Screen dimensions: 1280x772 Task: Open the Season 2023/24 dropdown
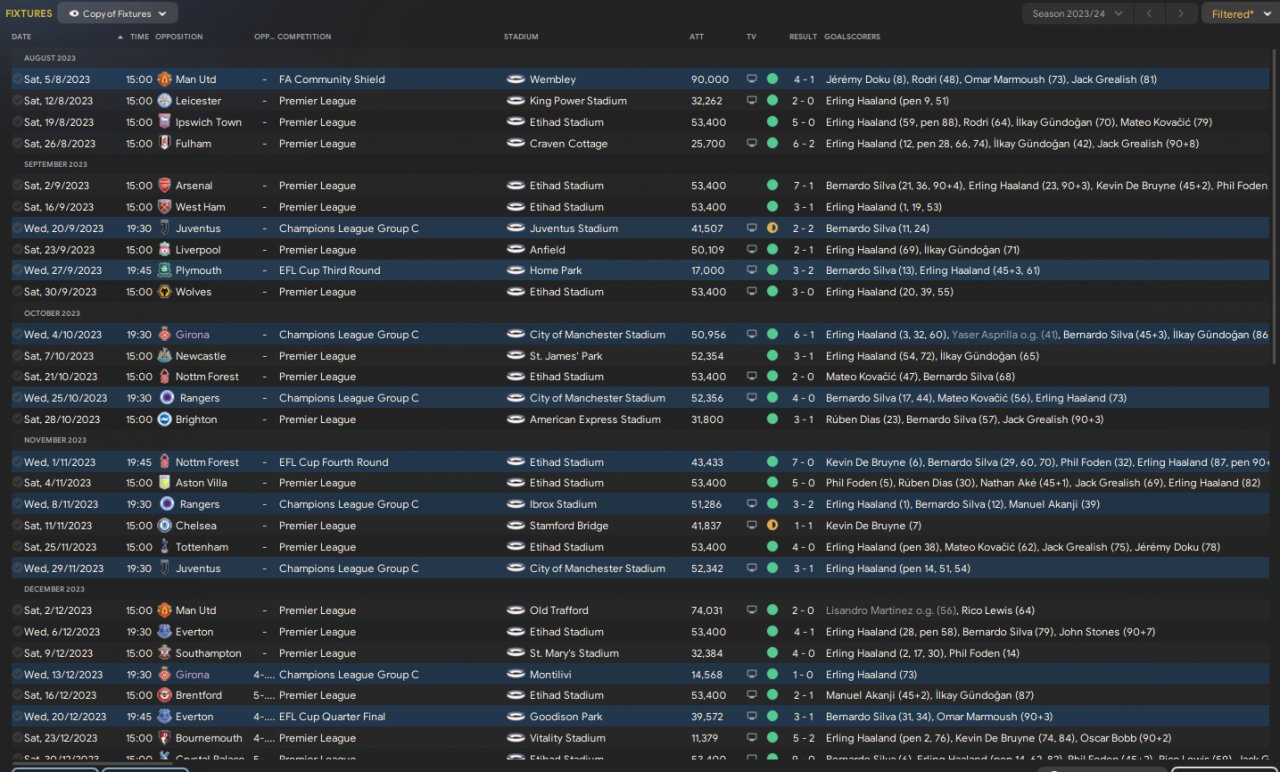coord(1077,14)
